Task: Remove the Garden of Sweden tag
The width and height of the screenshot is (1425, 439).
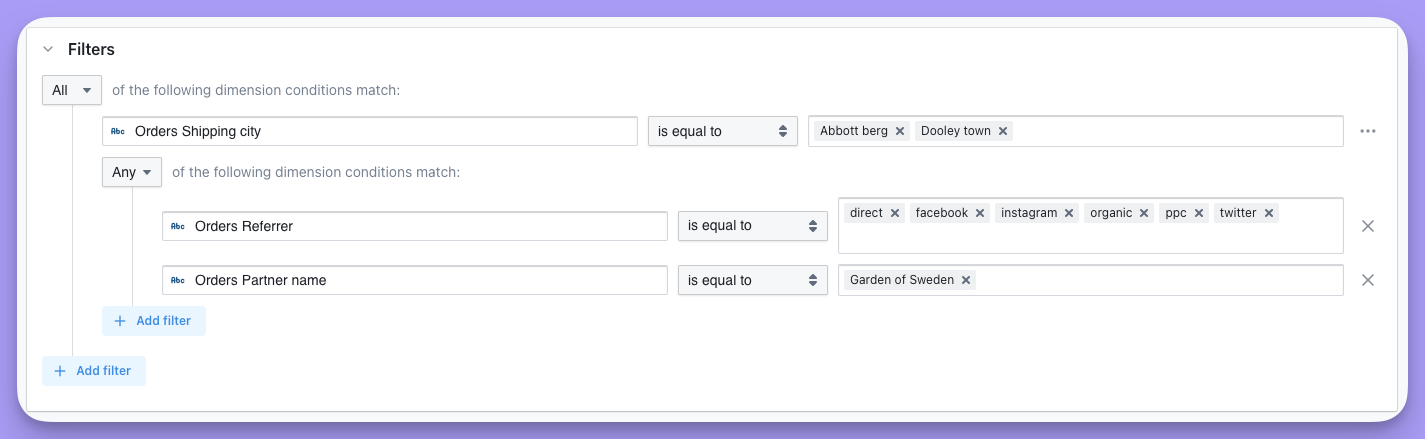Action: click(966, 280)
